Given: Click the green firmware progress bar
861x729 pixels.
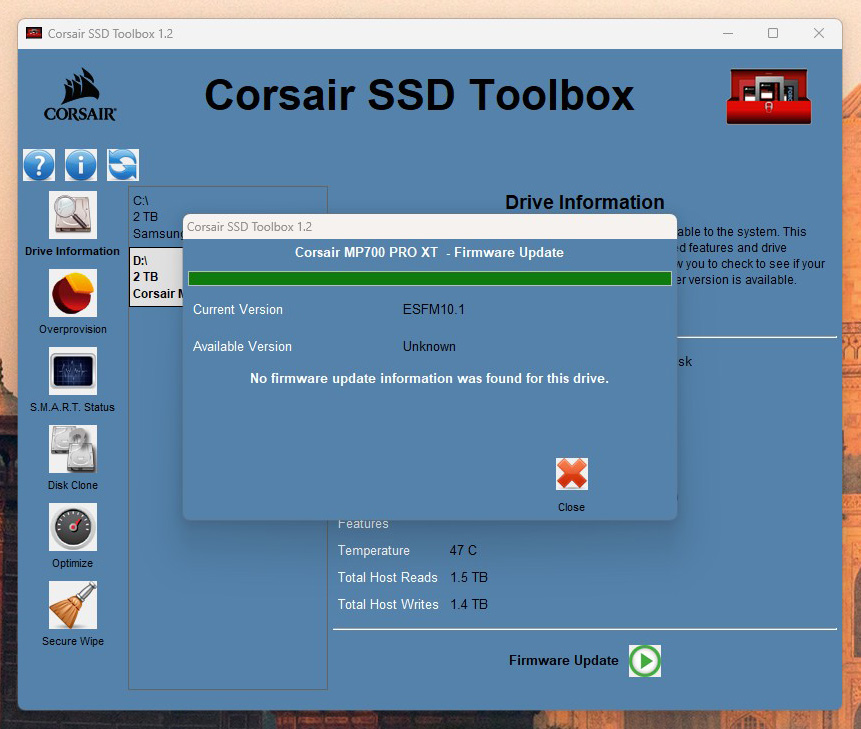Looking at the screenshot, I should (x=429, y=279).
